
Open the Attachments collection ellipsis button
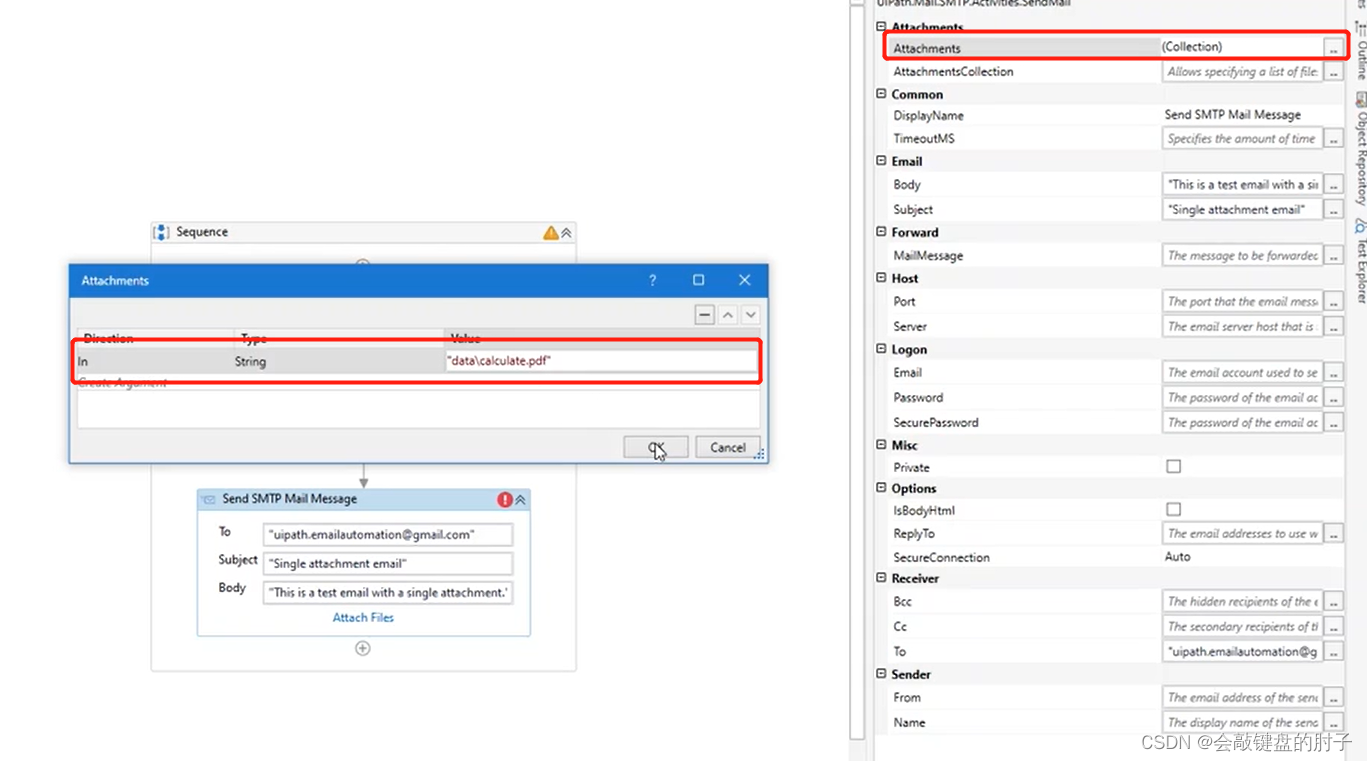1333,47
